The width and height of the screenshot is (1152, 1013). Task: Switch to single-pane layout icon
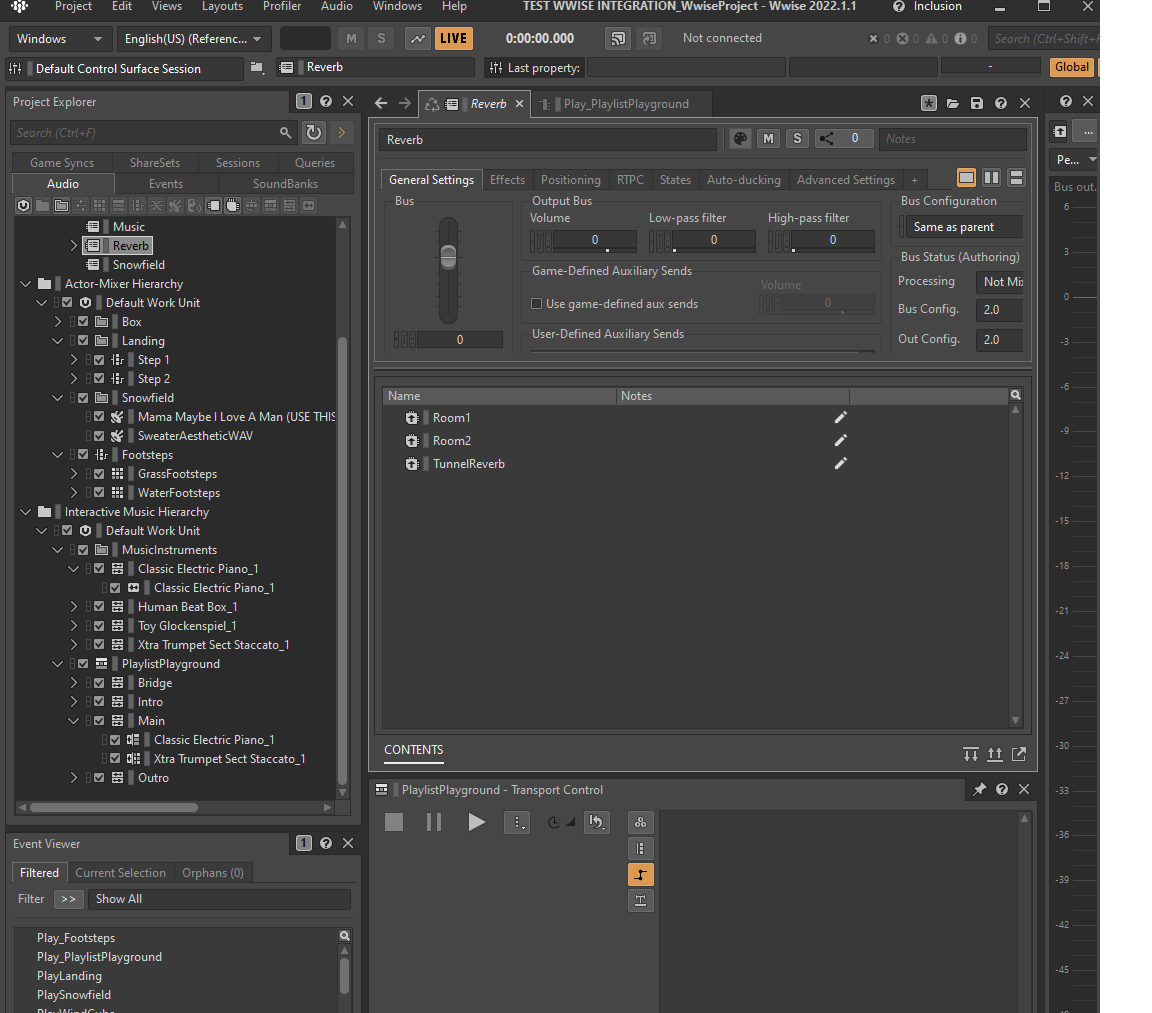coord(966,178)
